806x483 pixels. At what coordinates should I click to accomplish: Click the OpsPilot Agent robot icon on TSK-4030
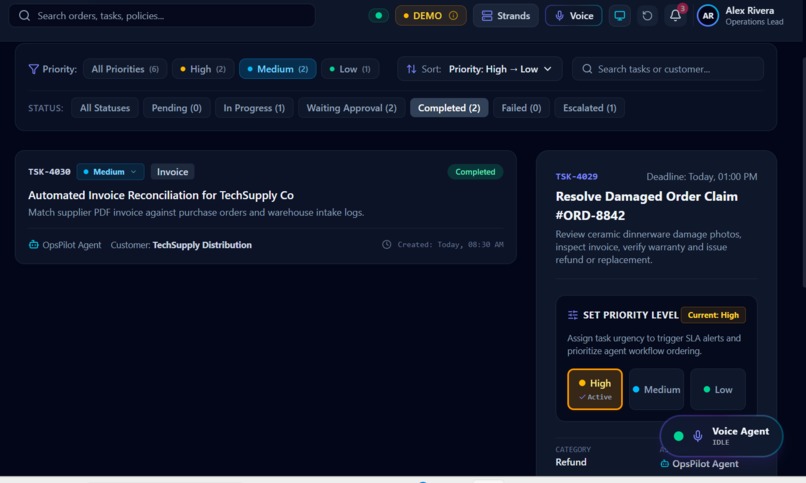click(33, 245)
